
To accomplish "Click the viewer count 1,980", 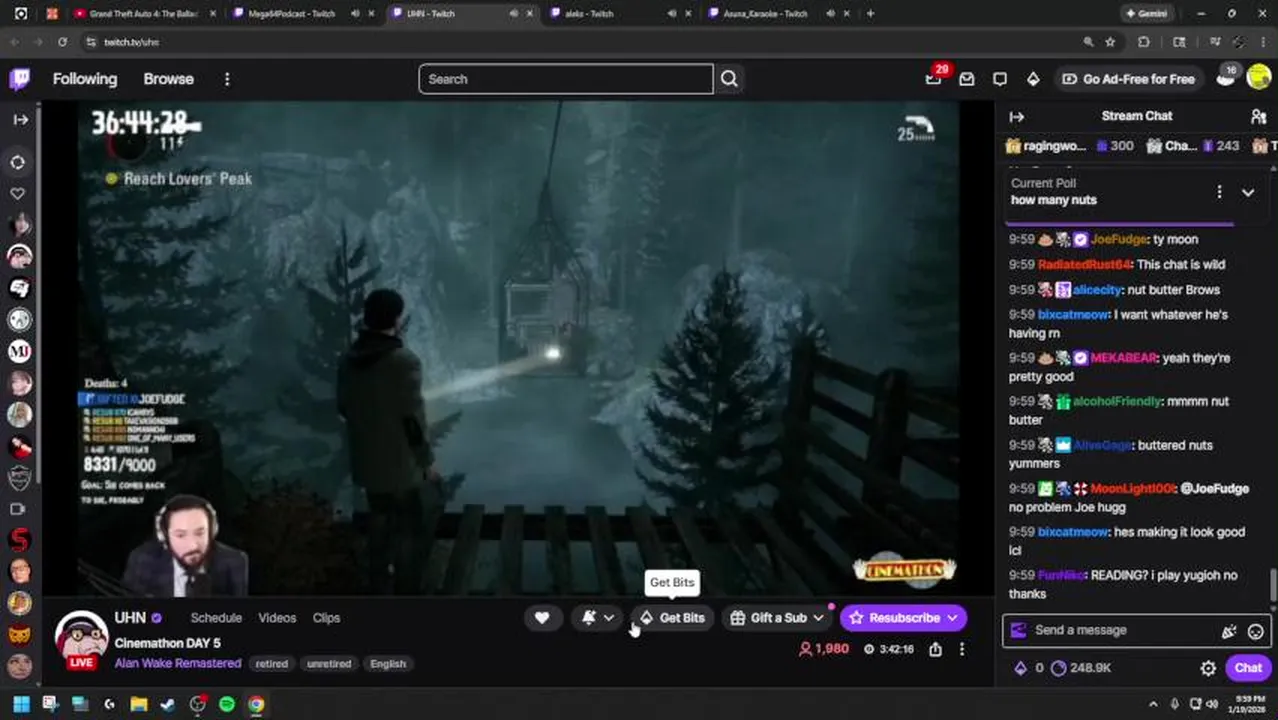I will click(824, 649).
